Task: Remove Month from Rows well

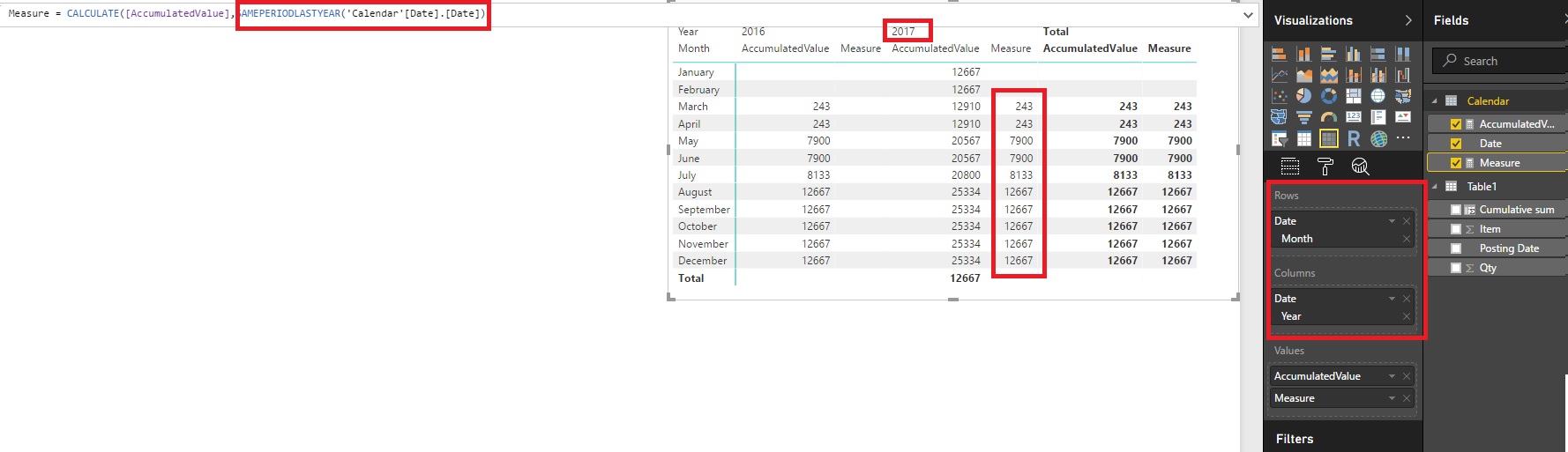Action: (1407, 239)
